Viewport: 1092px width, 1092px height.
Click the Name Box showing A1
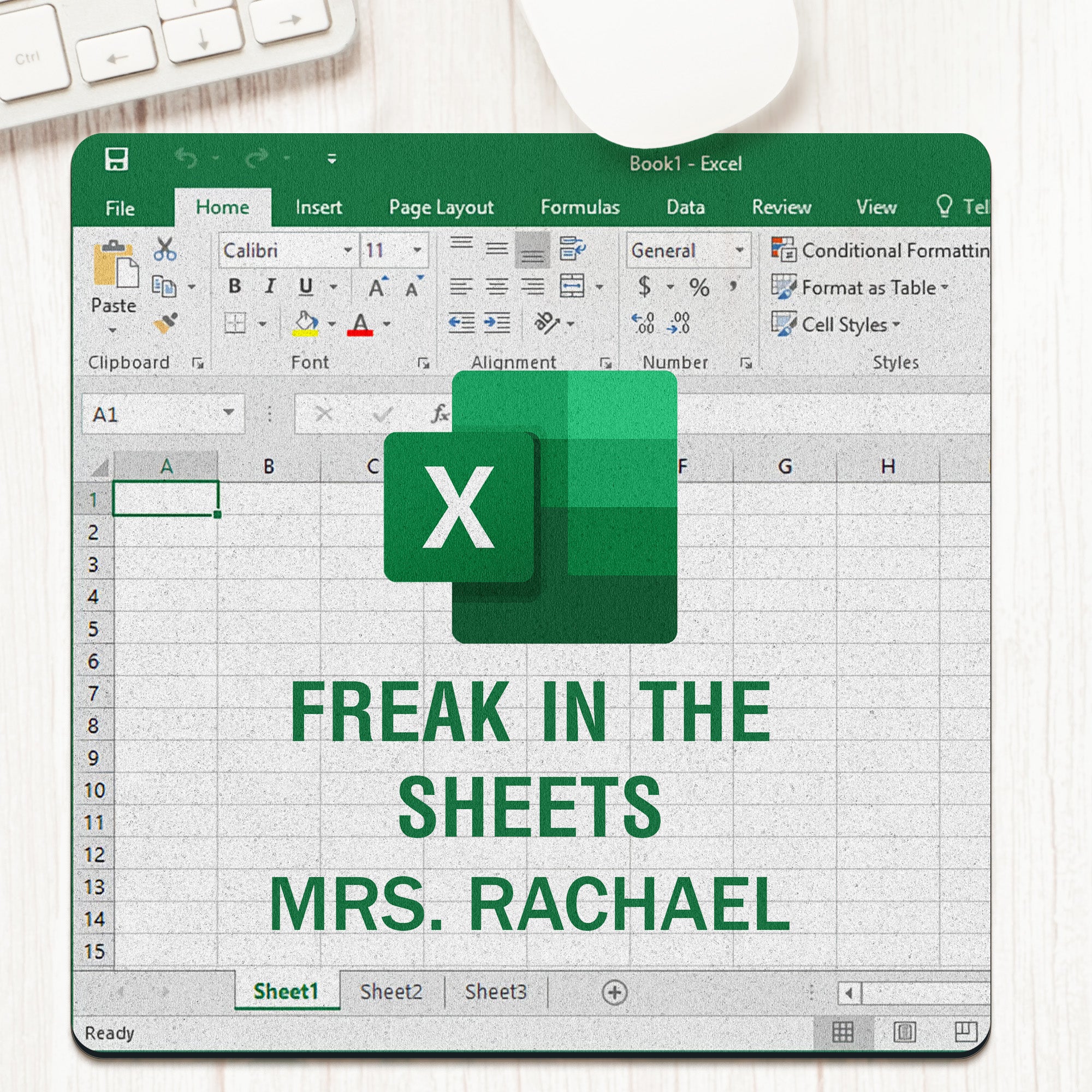click(163, 414)
